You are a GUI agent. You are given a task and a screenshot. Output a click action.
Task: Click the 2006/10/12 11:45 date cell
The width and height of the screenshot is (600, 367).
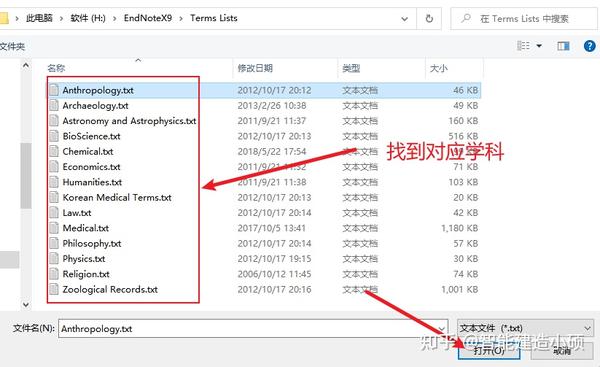[274, 274]
